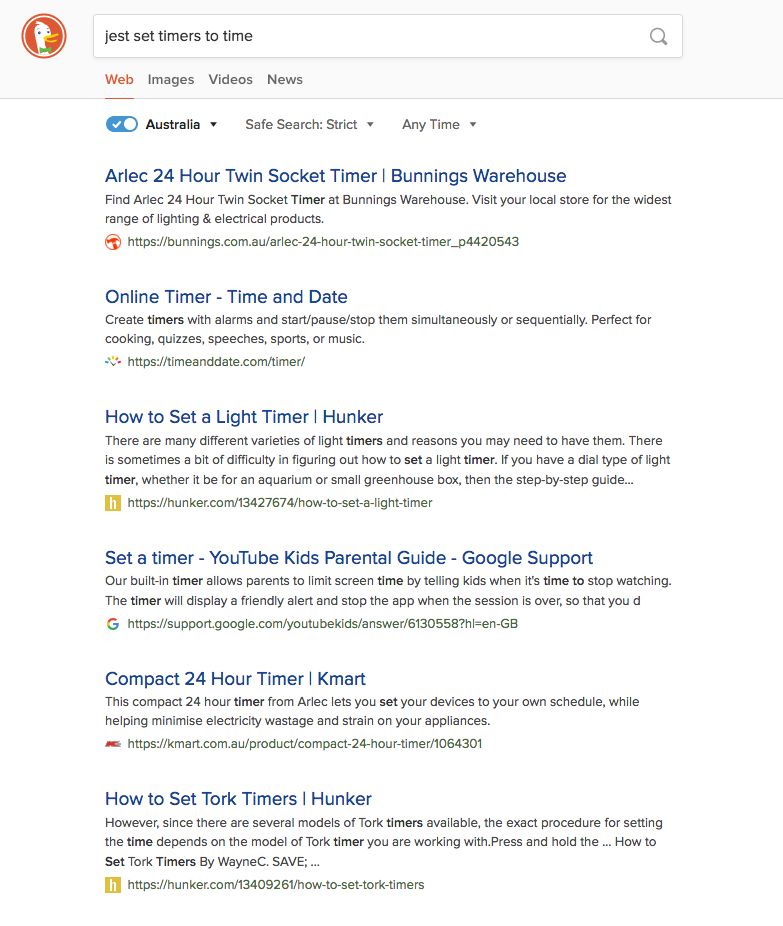The height and width of the screenshot is (926, 783).
Task: Open Compact 24 Hour Timer Kmart result
Action: [235, 679]
